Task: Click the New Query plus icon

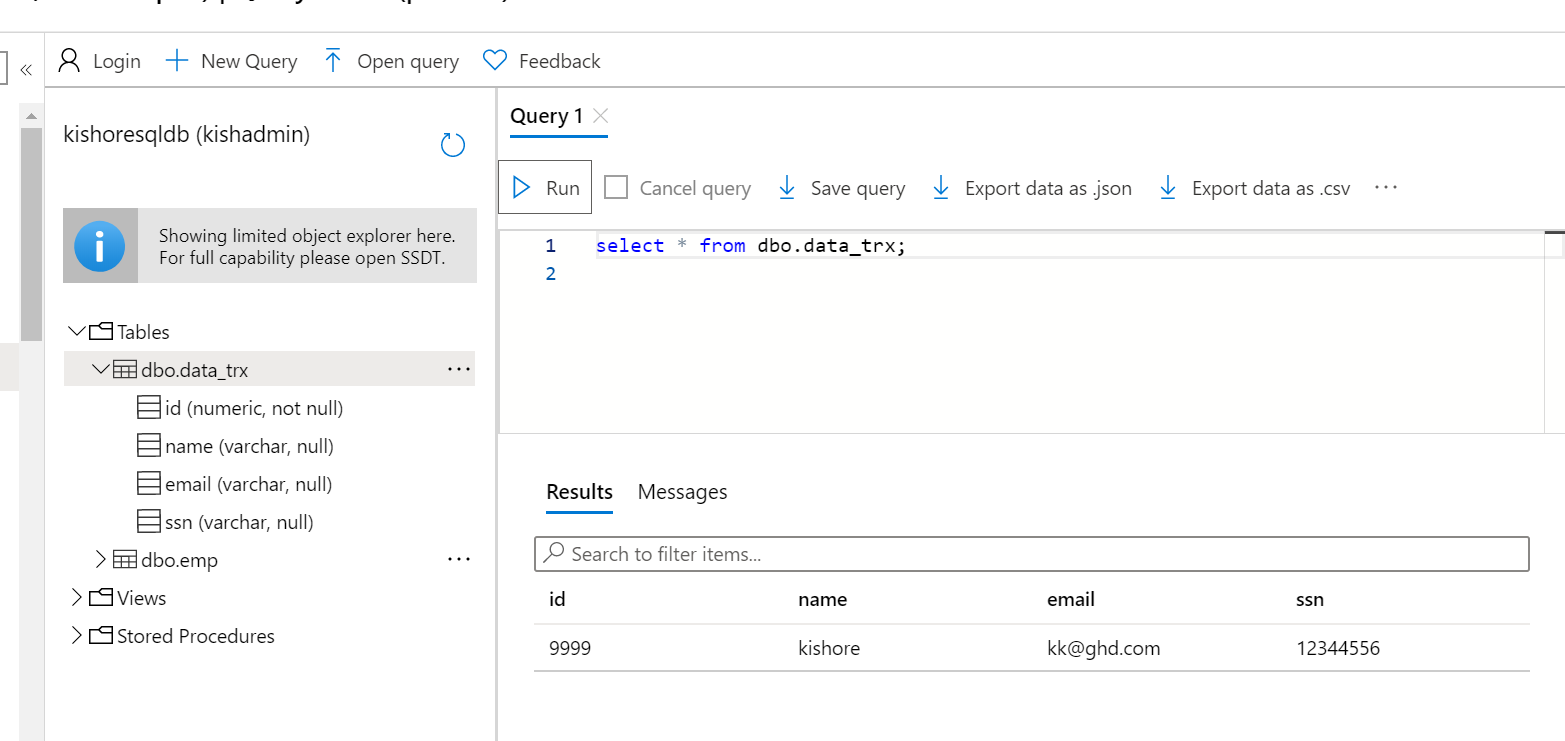Action: [x=177, y=61]
